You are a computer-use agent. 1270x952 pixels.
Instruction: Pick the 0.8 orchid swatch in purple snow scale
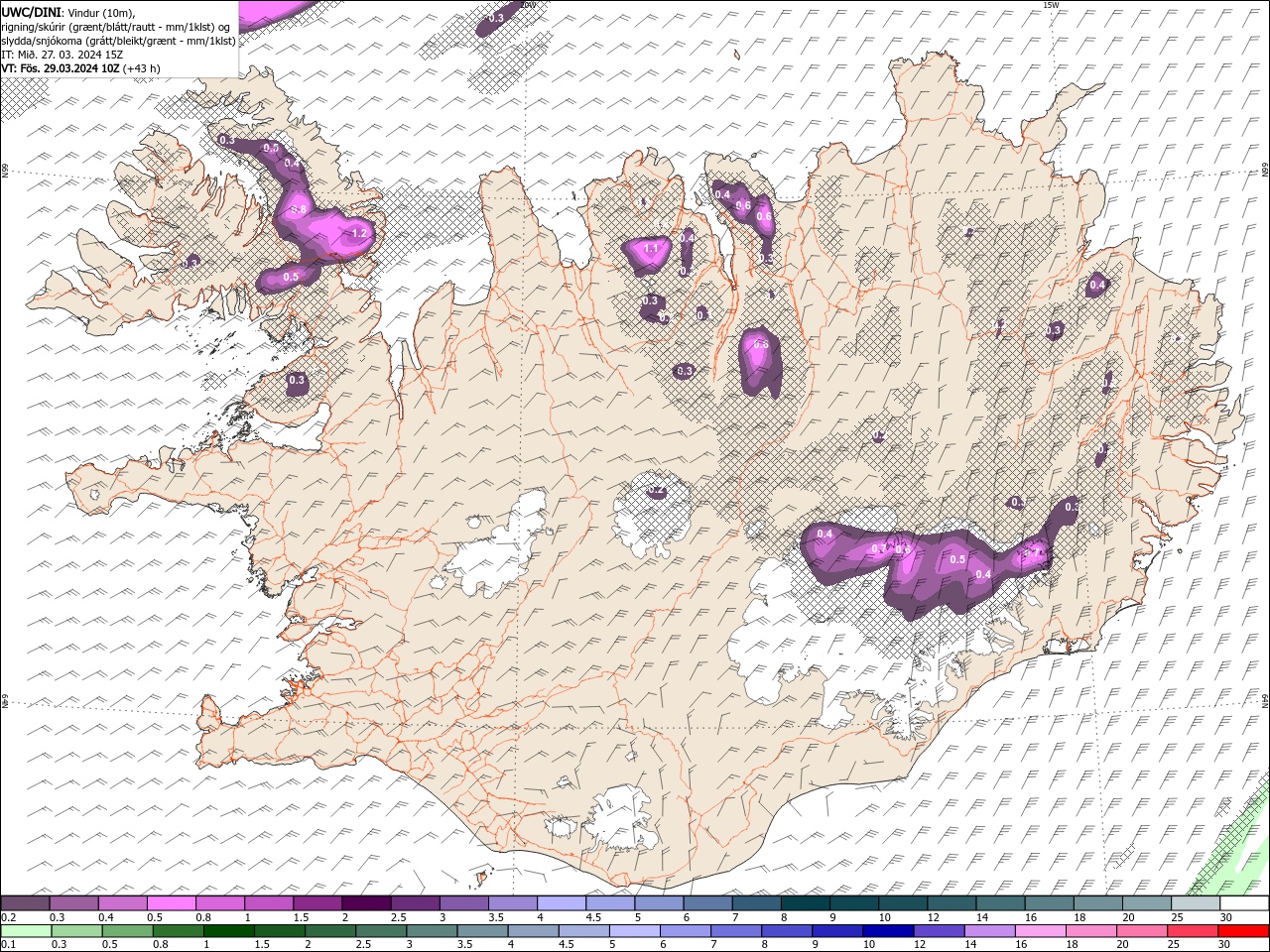(x=219, y=903)
